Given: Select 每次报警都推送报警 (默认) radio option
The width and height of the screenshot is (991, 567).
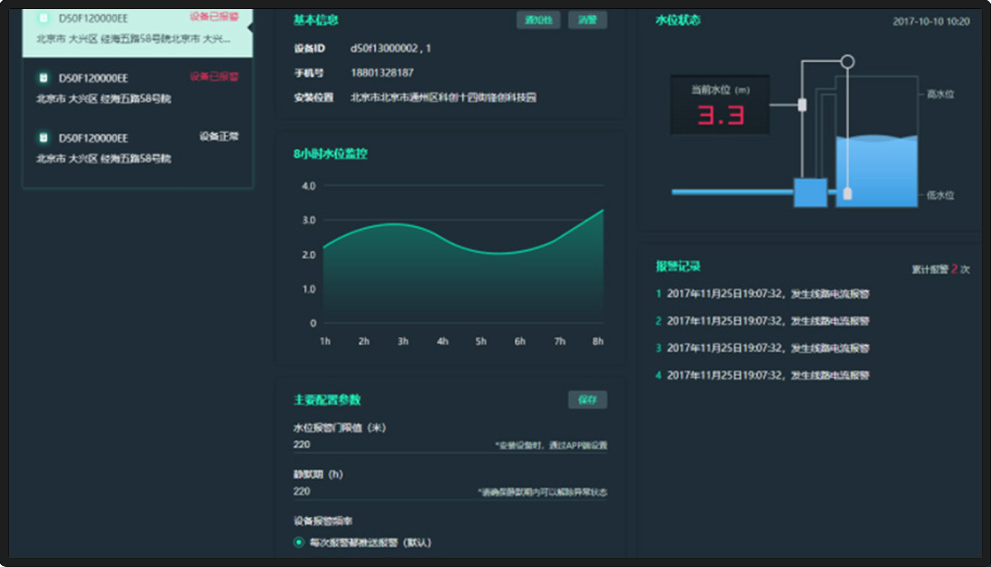Looking at the screenshot, I should tap(299, 543).
